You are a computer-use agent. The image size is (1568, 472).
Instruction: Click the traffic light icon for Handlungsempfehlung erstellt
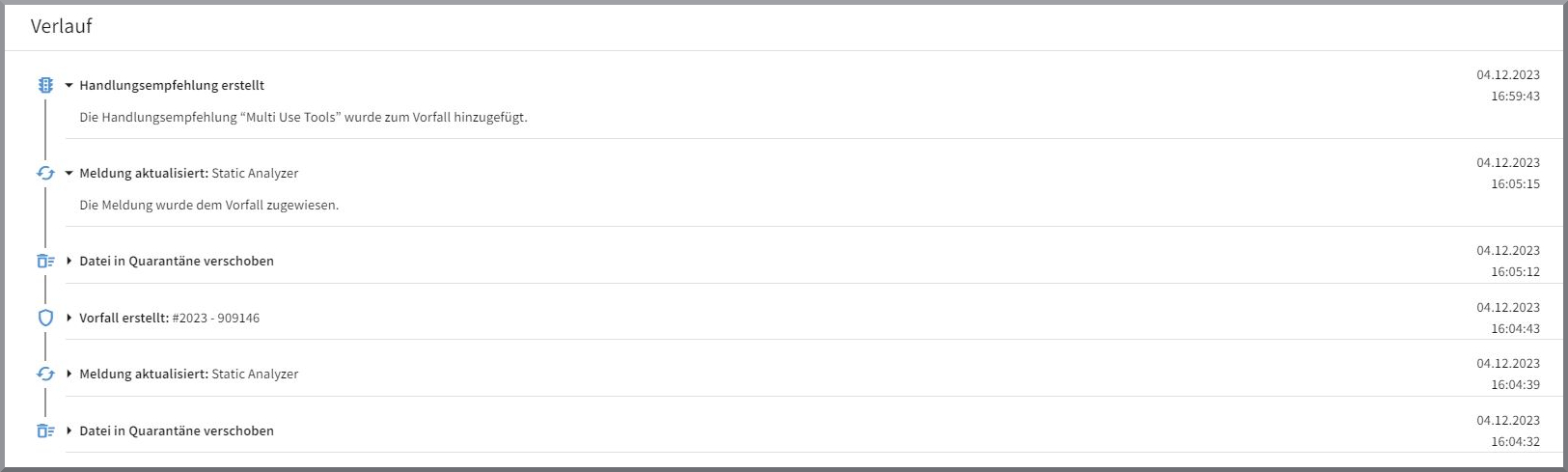pos(45,85)
